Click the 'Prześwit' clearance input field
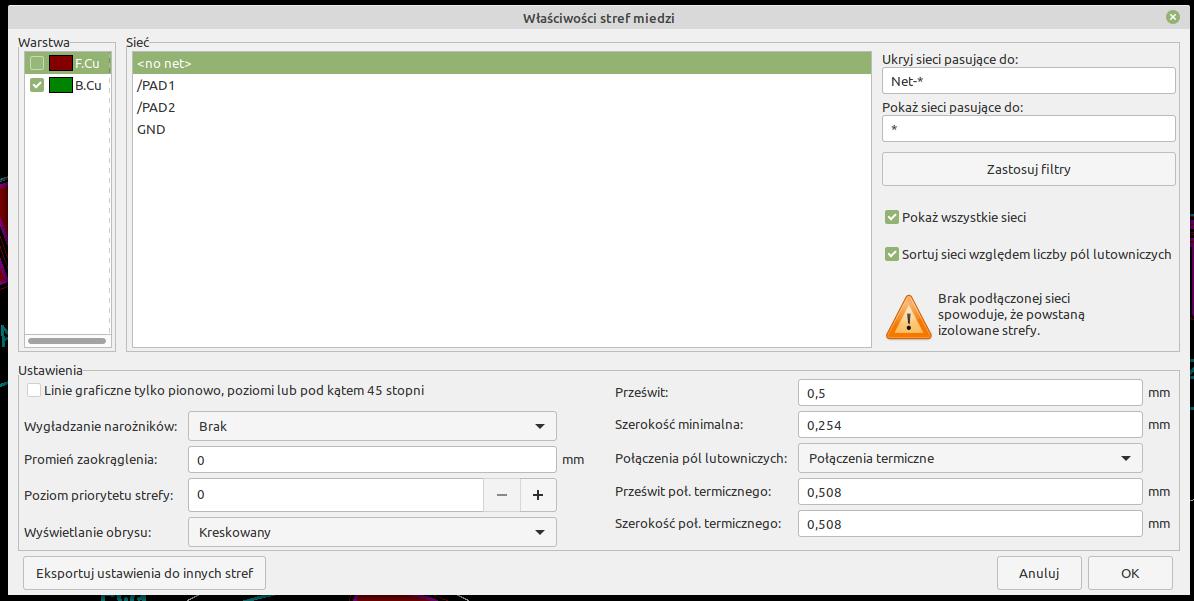This screenshot has height=601, width=1194. click(x=970, y=393)
